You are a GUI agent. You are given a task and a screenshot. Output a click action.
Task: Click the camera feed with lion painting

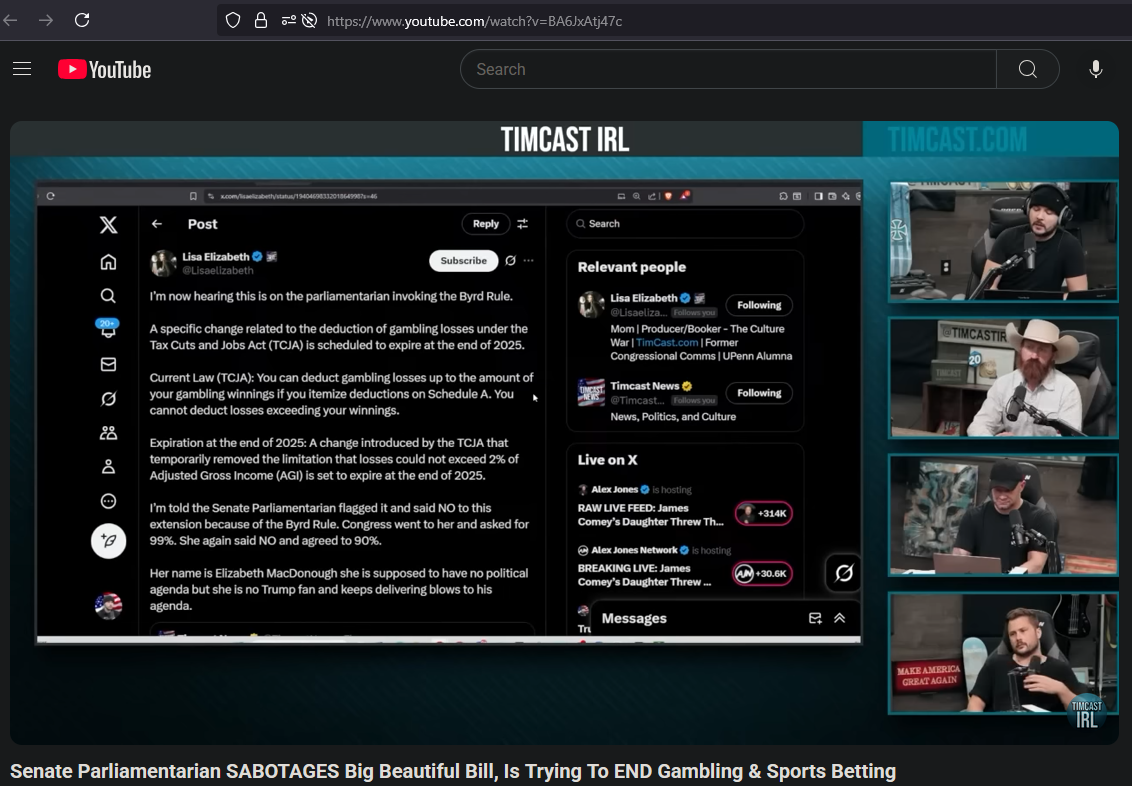(1003, 515)
